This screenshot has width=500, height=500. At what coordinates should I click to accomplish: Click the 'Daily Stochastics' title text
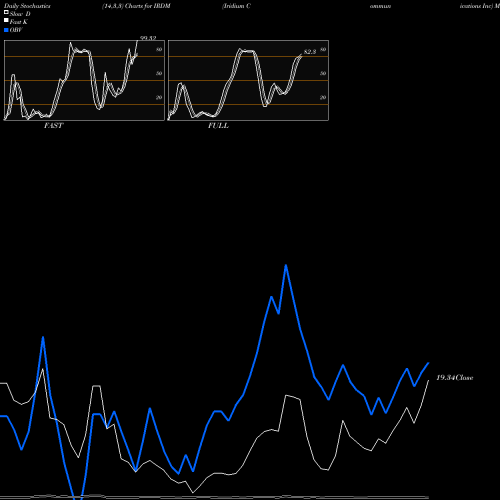point(27,6)
